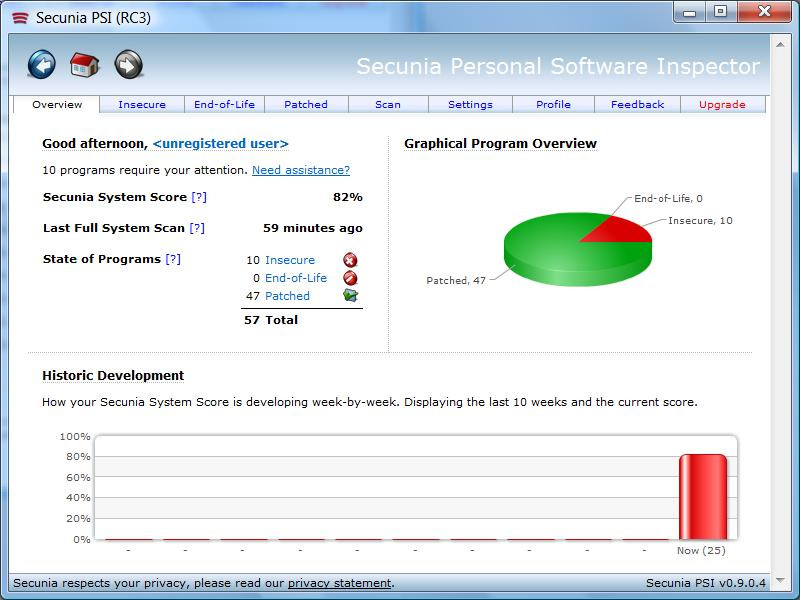Follow the Insecure programs link
This screenshot has width=800, height=600.
290,260
